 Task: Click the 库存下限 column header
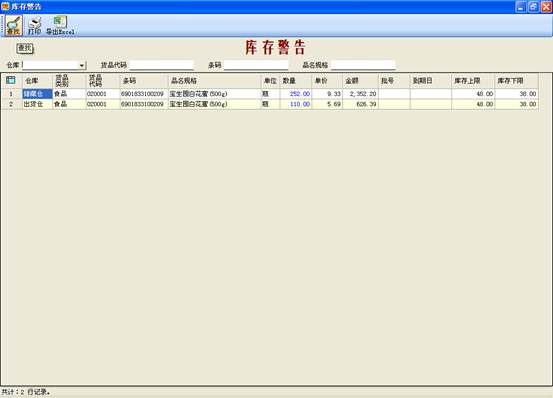516,81
